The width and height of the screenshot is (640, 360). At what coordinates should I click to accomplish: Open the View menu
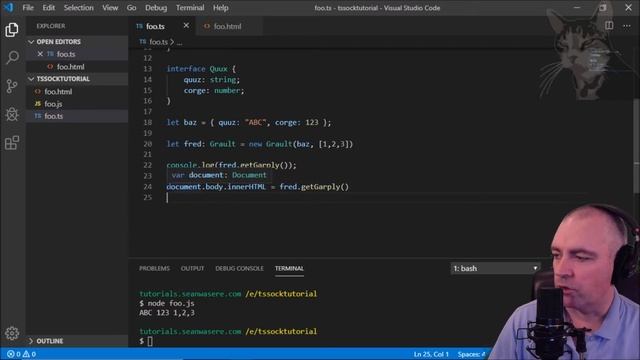pos(110,8)
